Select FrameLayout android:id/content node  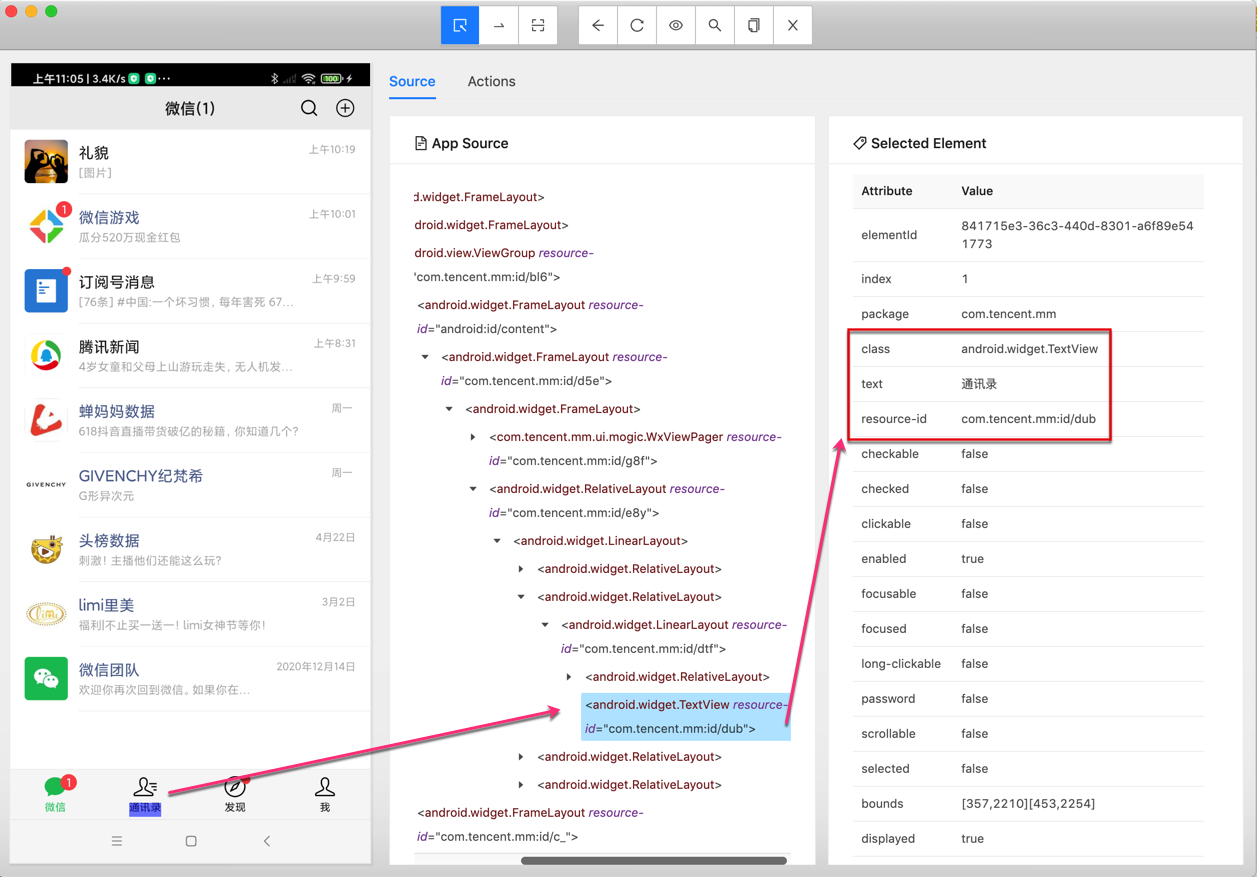click(x=530, y=317)
